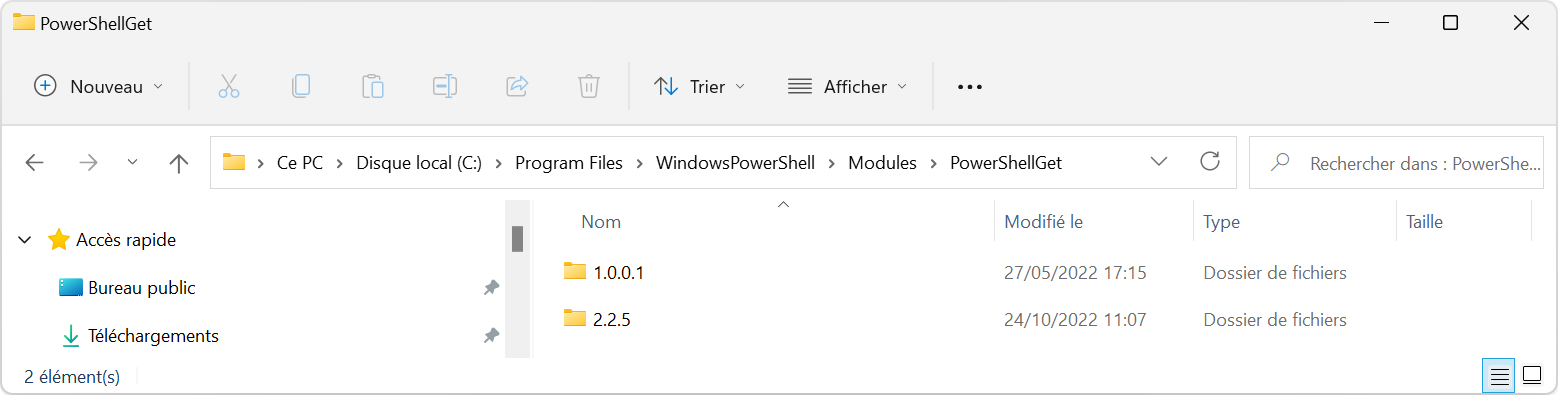Open the three-dots more options menu
Viewport: 1558px width, 395px height.
click(970, 87)
